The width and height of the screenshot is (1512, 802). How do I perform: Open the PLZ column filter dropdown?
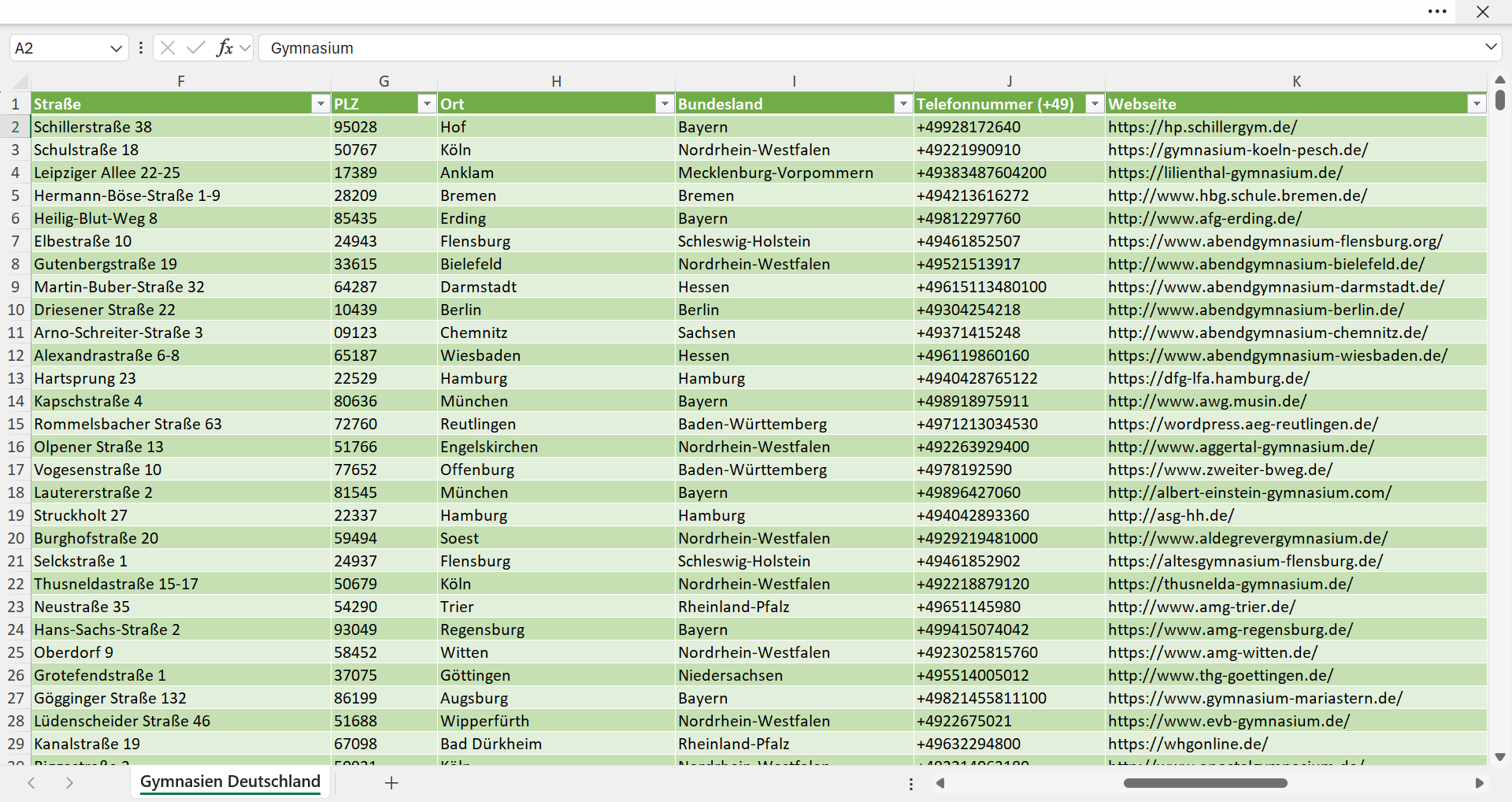[x=426, y=104]
